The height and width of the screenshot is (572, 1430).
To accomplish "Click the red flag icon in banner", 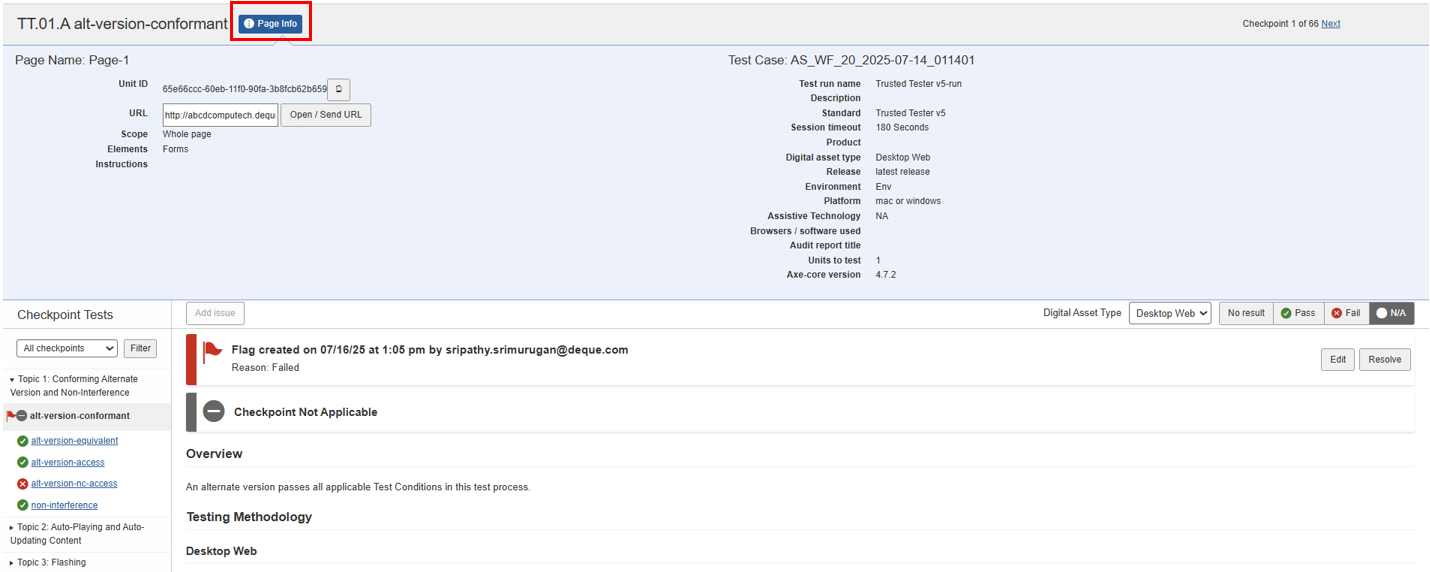I will pyautogui.click(x=212, y=351).
